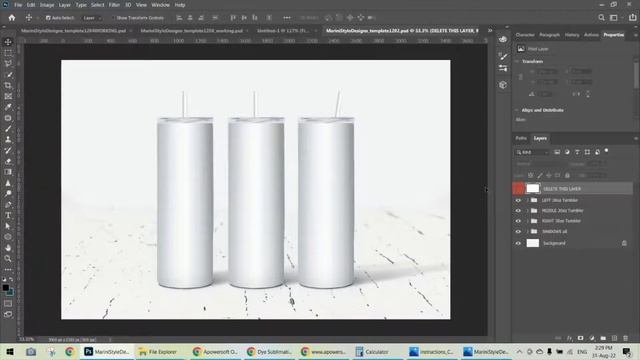Open the workspace switcher icon
The width and height of the screenshot is (640, 360).
(x=613, y=18)
